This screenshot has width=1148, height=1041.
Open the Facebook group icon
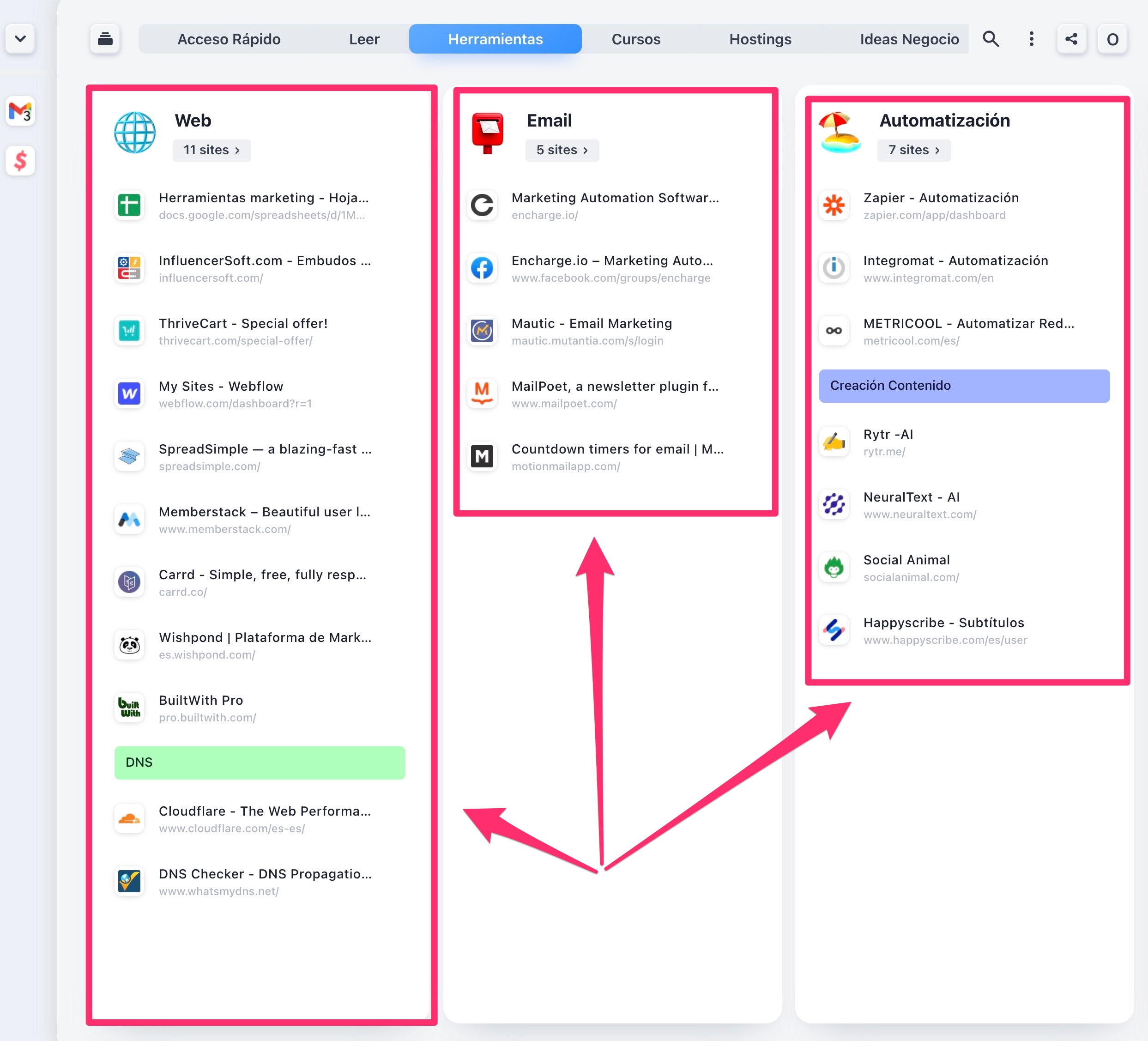(482, 268)
